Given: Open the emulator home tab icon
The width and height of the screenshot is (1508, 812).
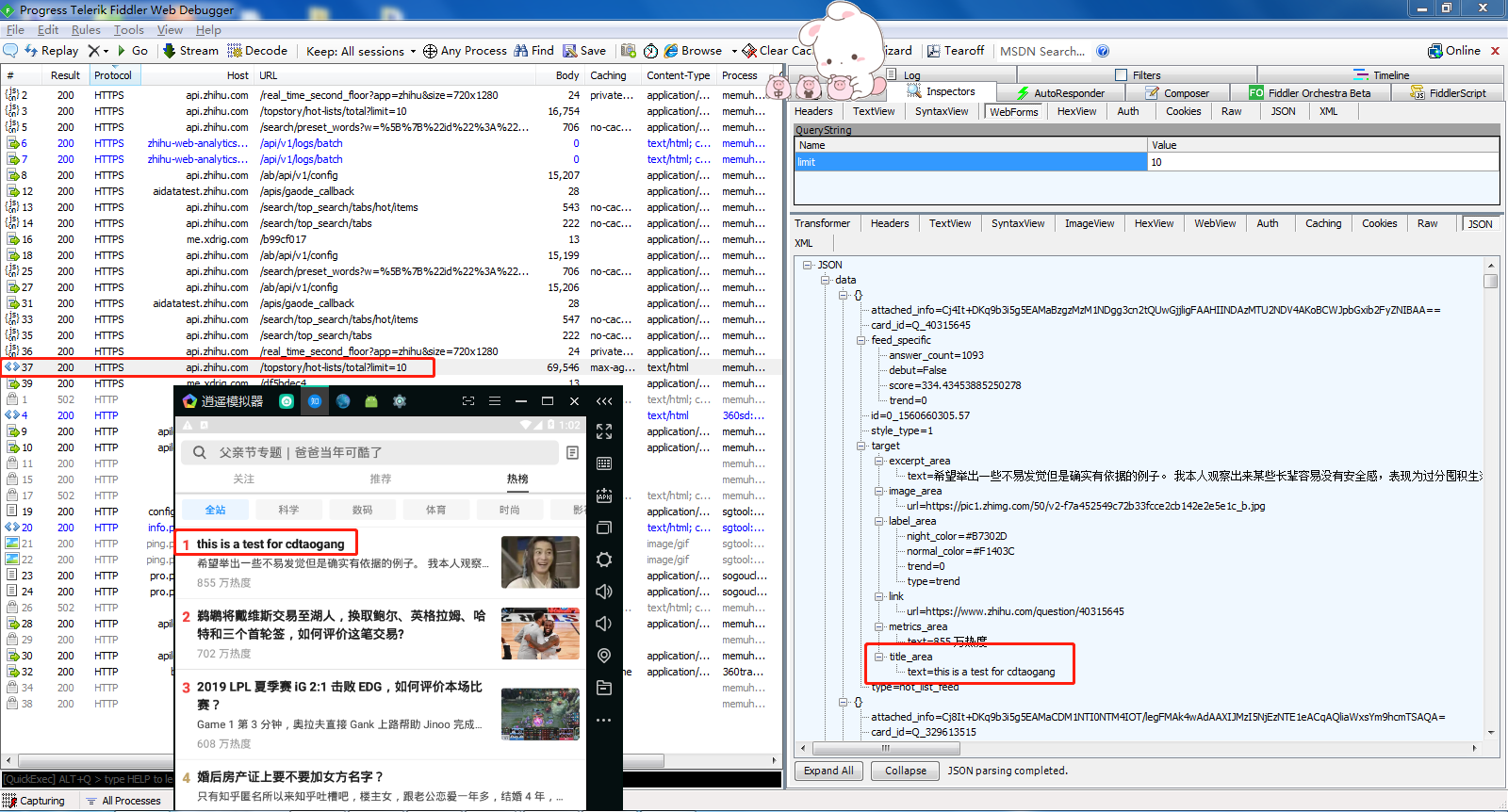Looking at the screenshot, I should click(287, 401).
